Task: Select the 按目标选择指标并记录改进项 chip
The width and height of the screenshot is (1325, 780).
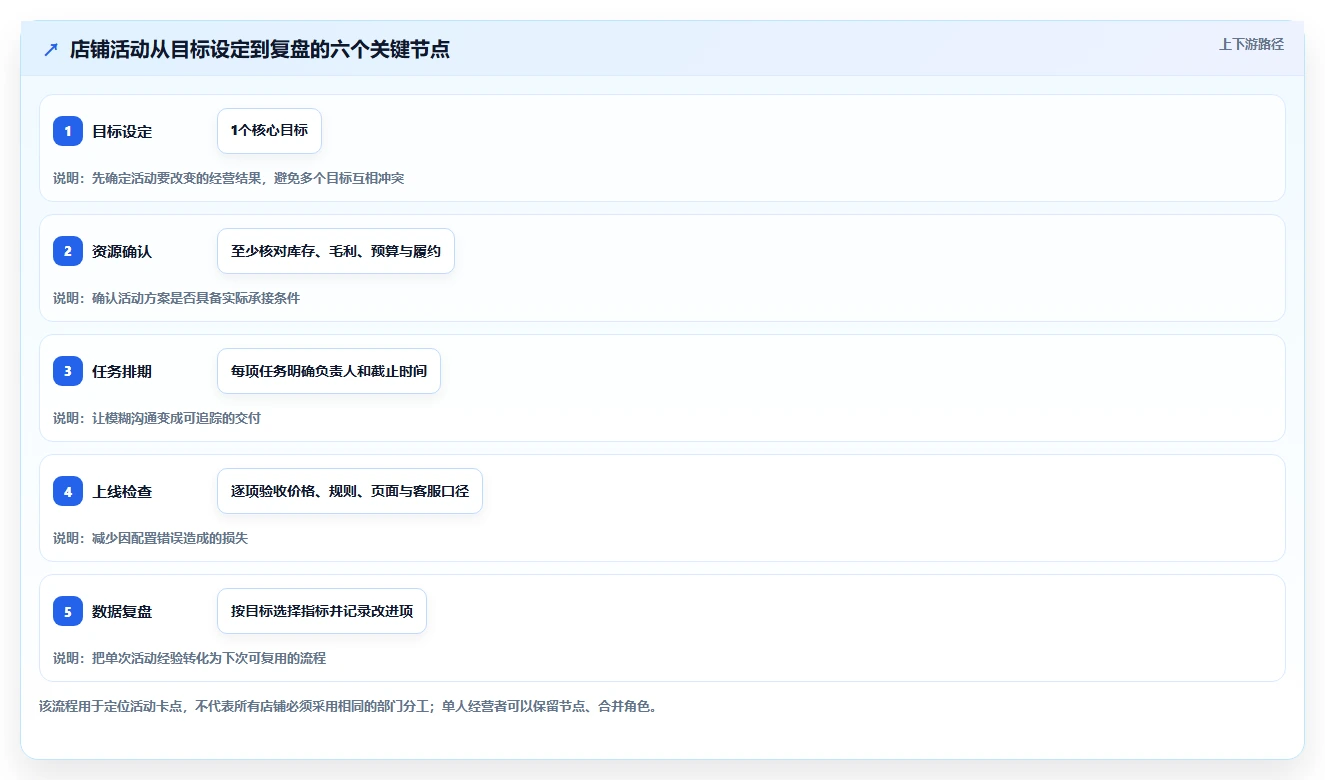Action: (x=322, y=611)
